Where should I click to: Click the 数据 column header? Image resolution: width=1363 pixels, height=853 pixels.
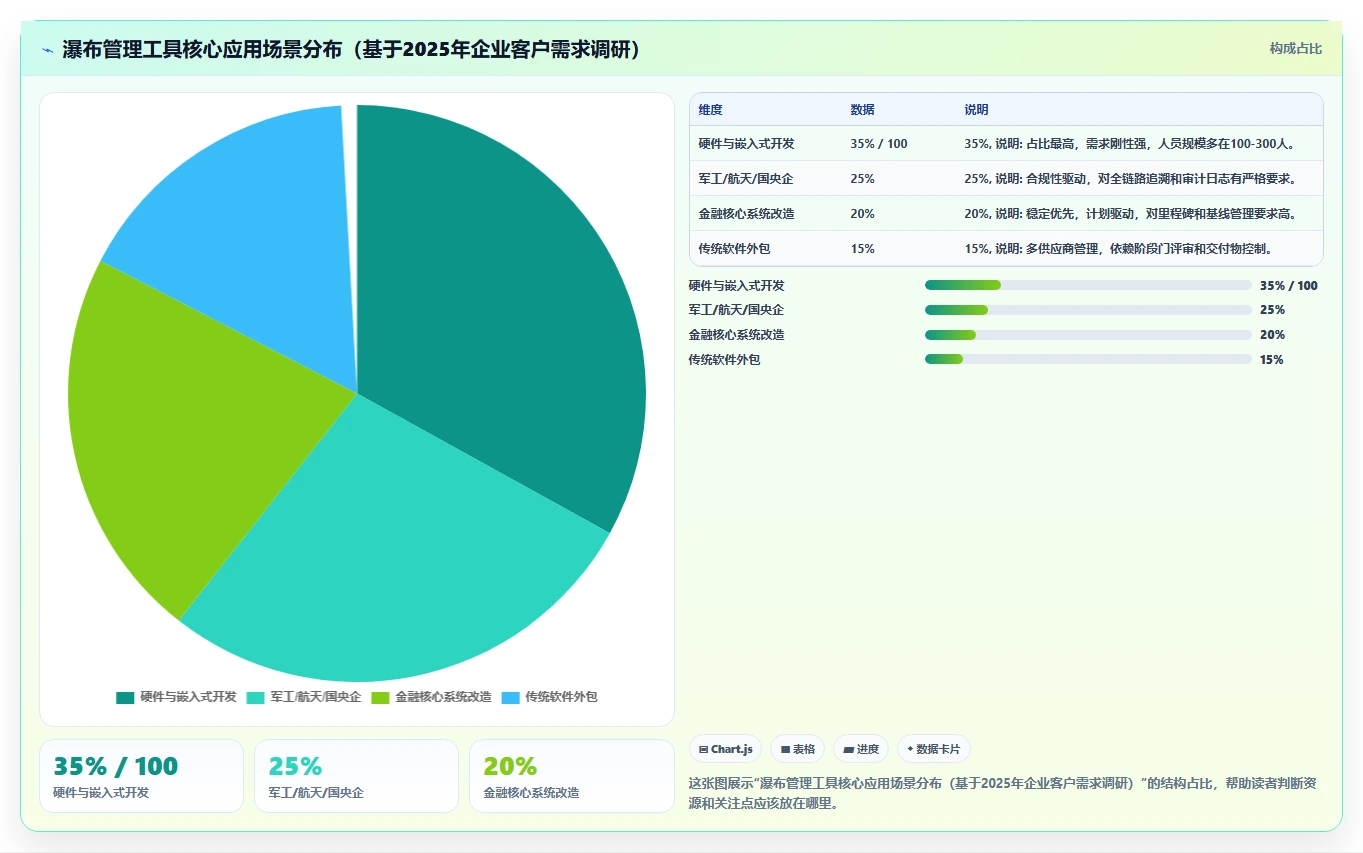pyautogui.click(x=863, y=110)
